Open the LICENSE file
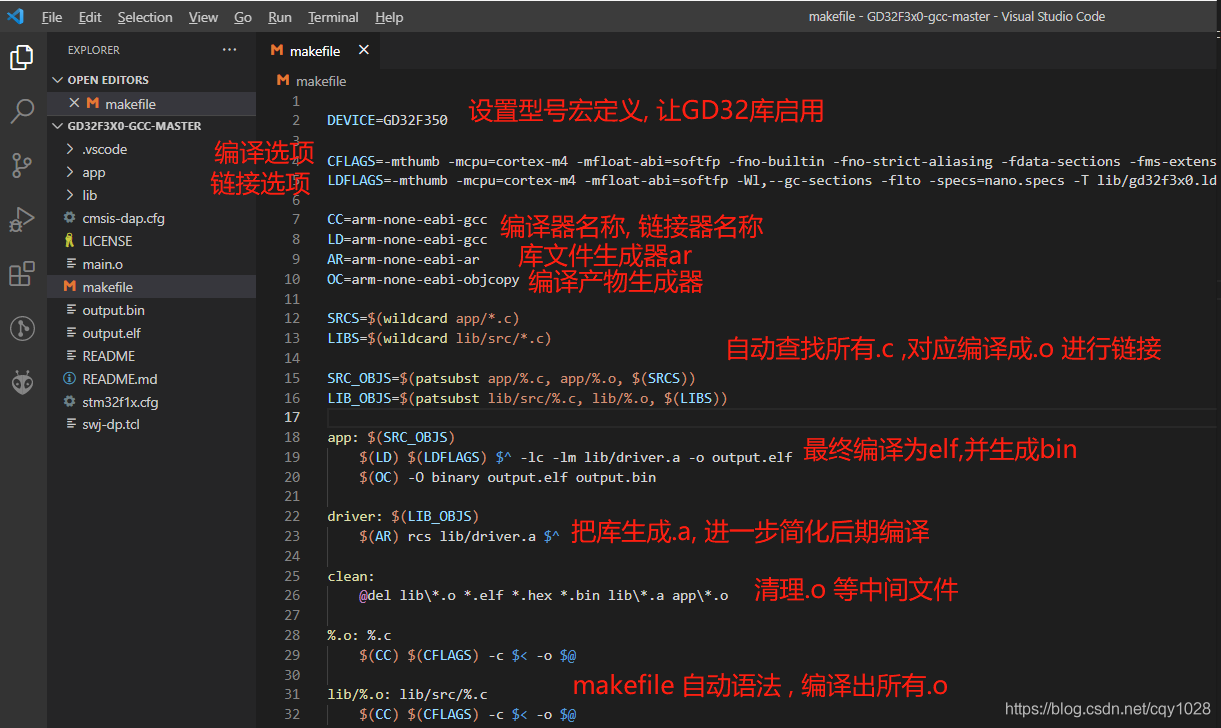Screen dimensions: 1221x728 click(151, 241)
